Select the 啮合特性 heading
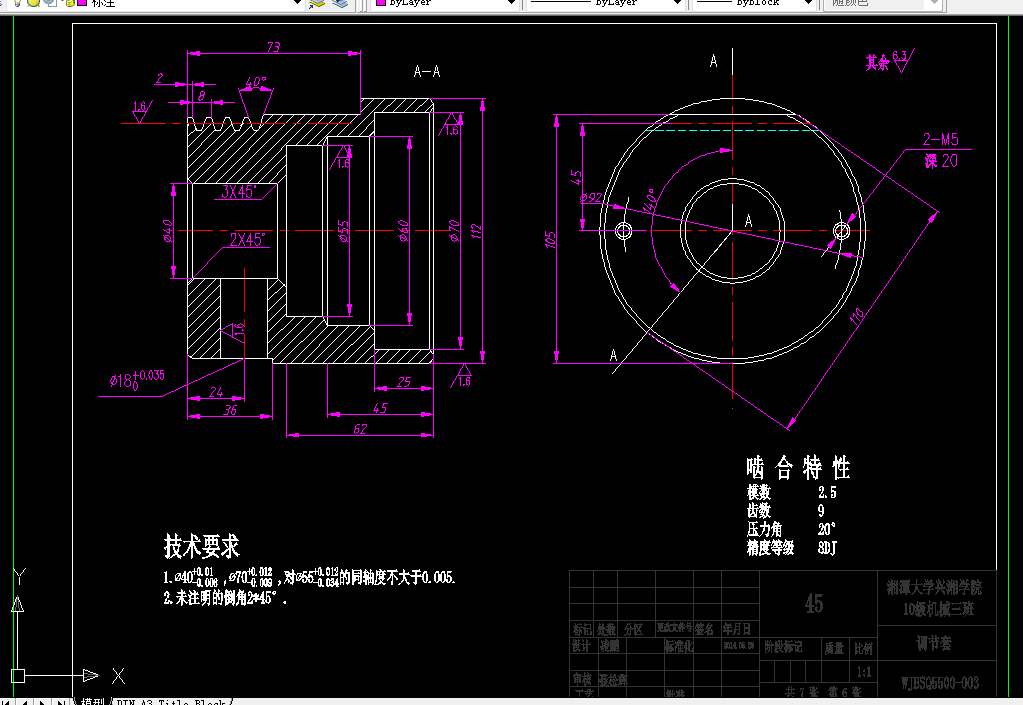This screenshot has height=705, width=1023. click(798, 468)
